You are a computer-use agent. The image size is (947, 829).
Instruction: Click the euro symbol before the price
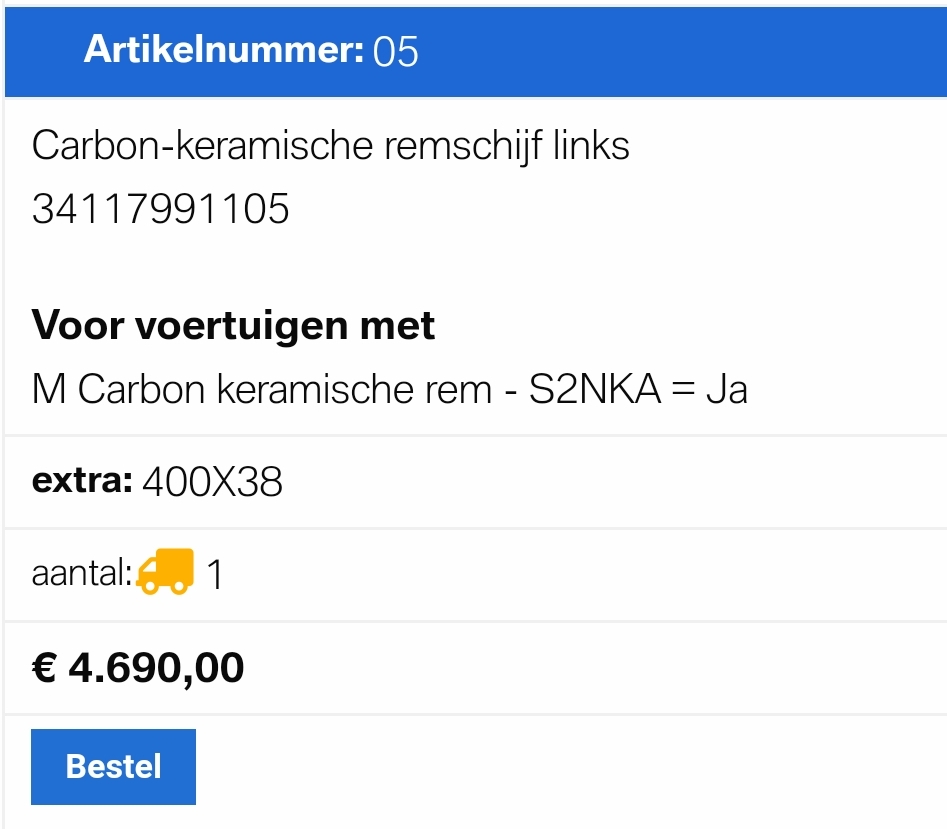pyautogui.click(x=44, y=668)
